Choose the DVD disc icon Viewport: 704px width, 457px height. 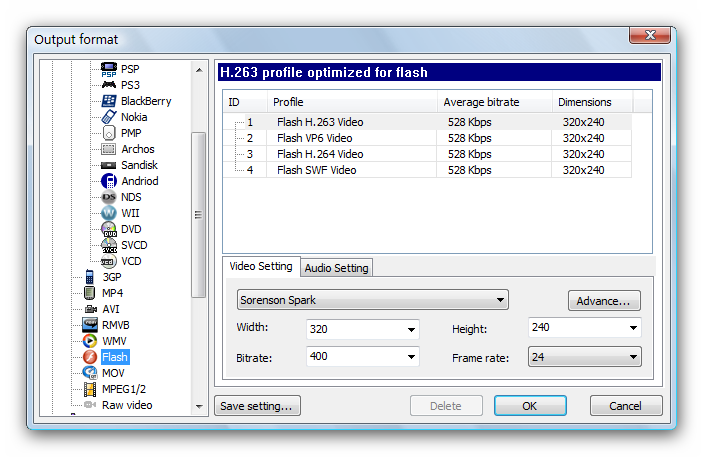pyautogui.click(x=109, y=229)
